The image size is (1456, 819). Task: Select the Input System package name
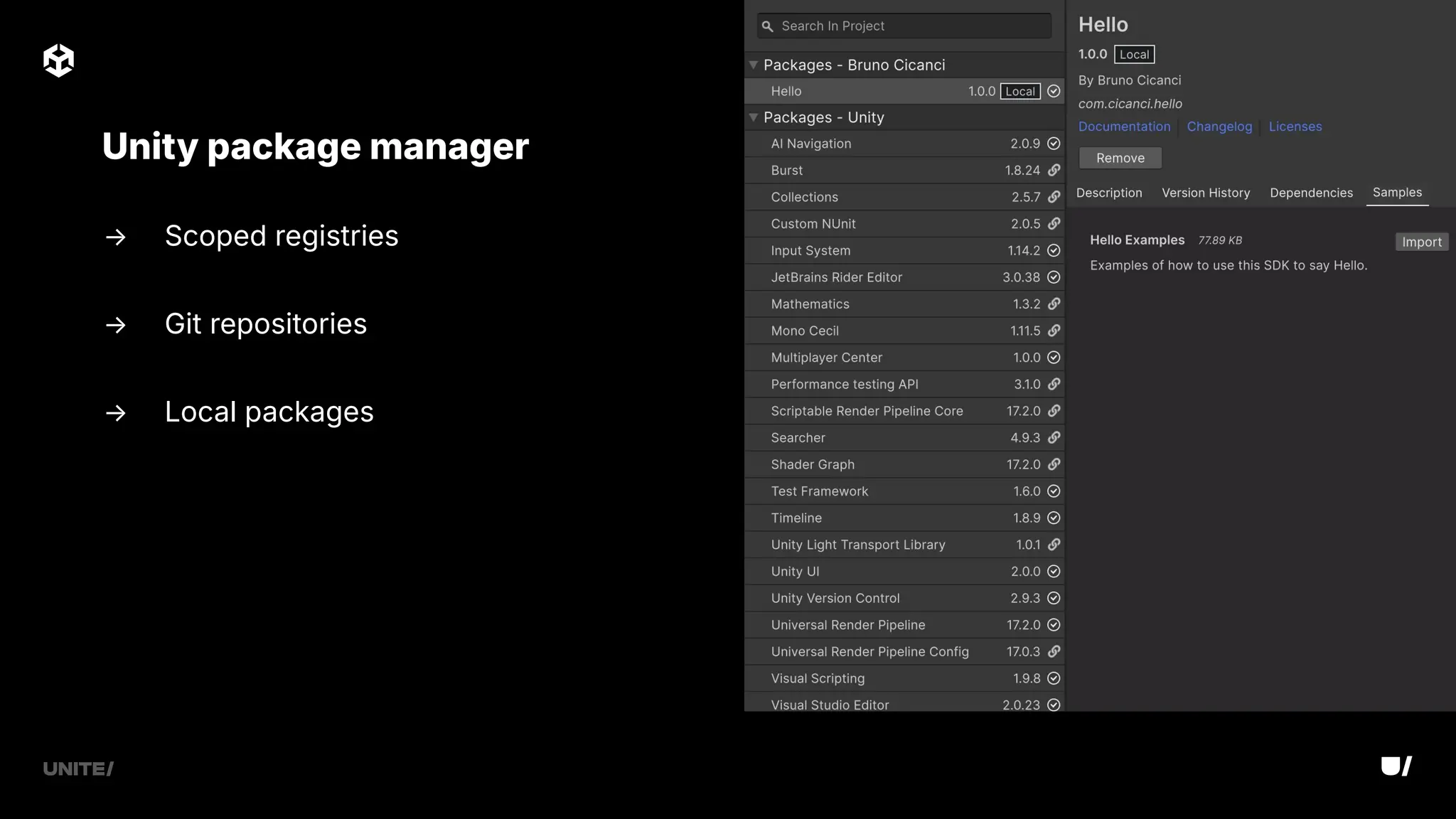click(x=810, y=250)
